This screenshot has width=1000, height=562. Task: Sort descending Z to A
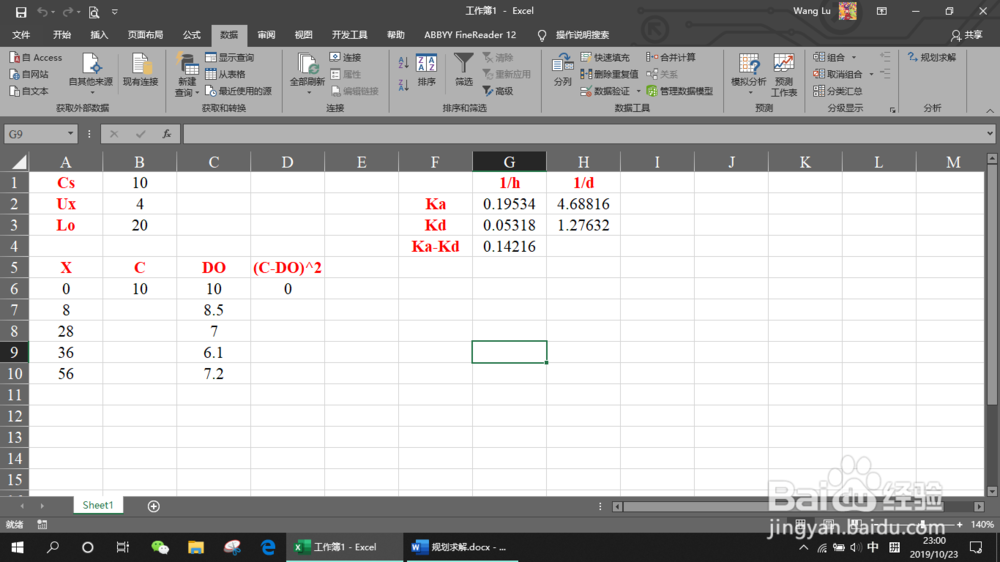click(403, 84)
